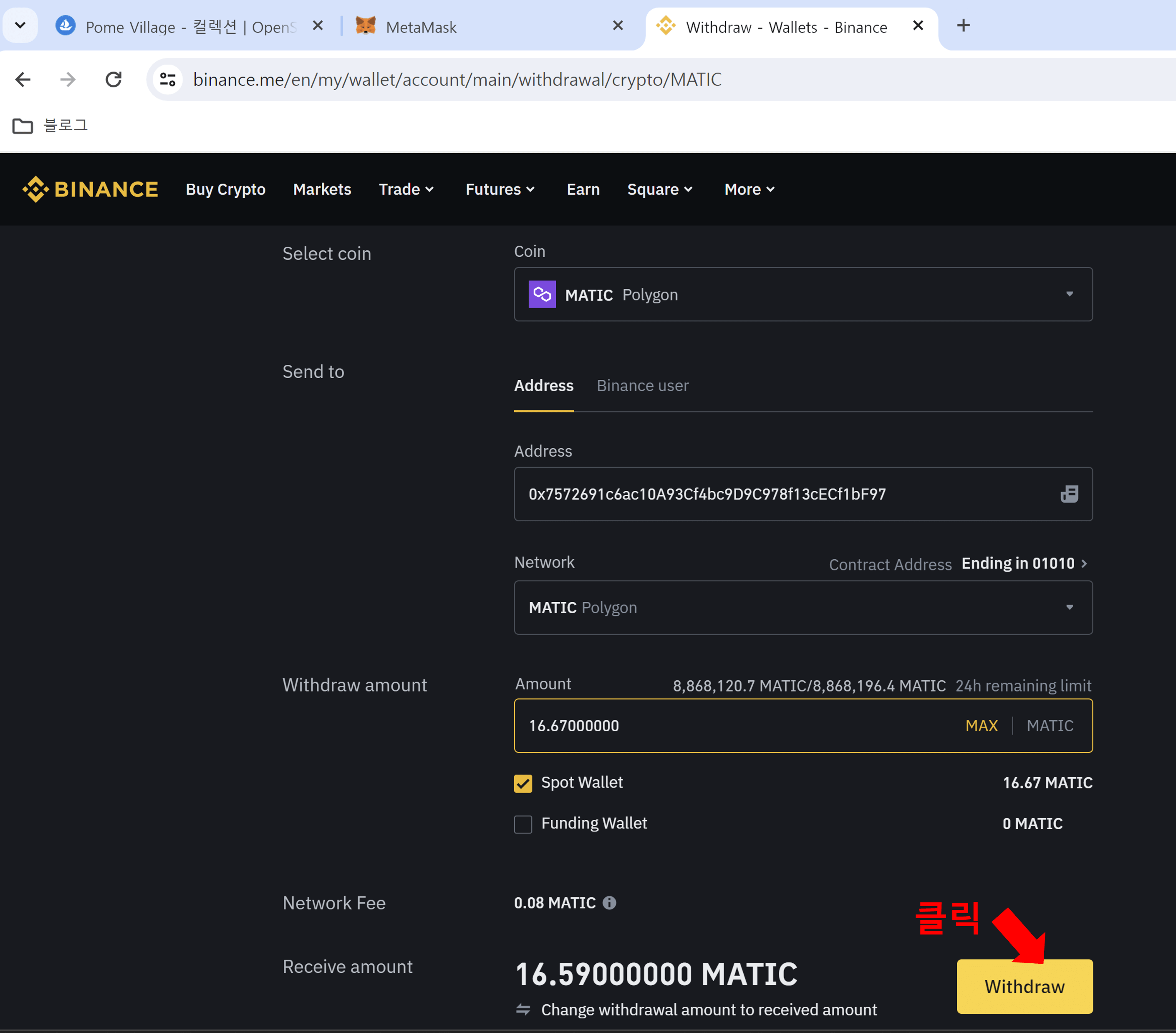Viewport: 1176px width, 1033px height.
Task: Expand the Trade menu
Action: (406, 189)
